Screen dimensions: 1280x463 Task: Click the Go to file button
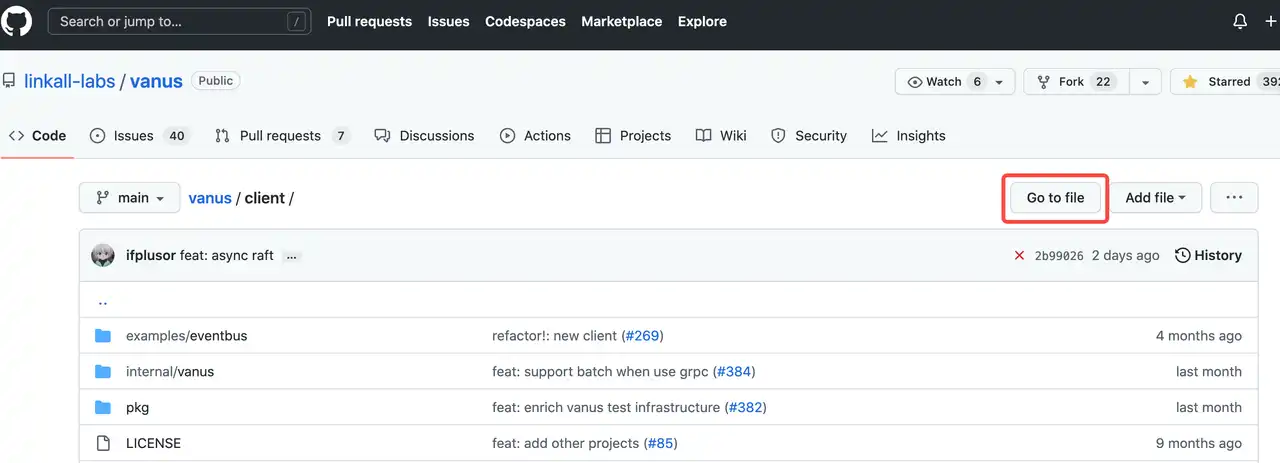coord(1055,198)
